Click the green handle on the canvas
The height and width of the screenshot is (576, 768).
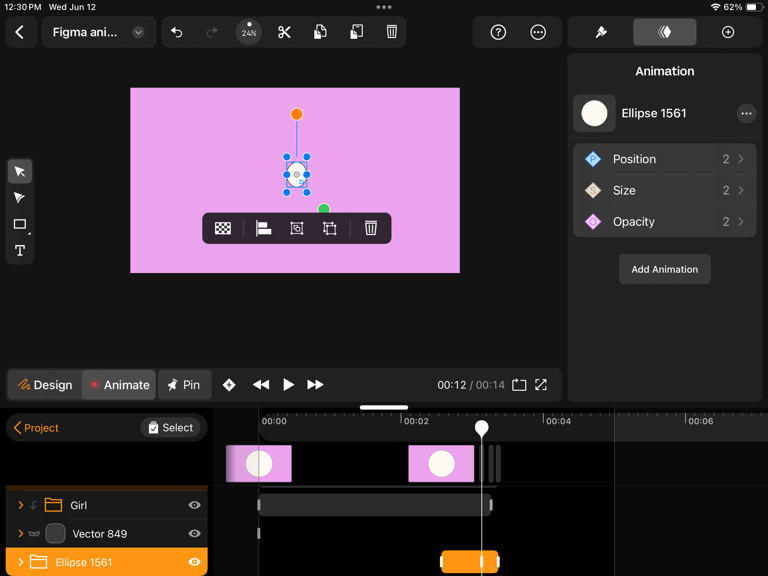324,209
